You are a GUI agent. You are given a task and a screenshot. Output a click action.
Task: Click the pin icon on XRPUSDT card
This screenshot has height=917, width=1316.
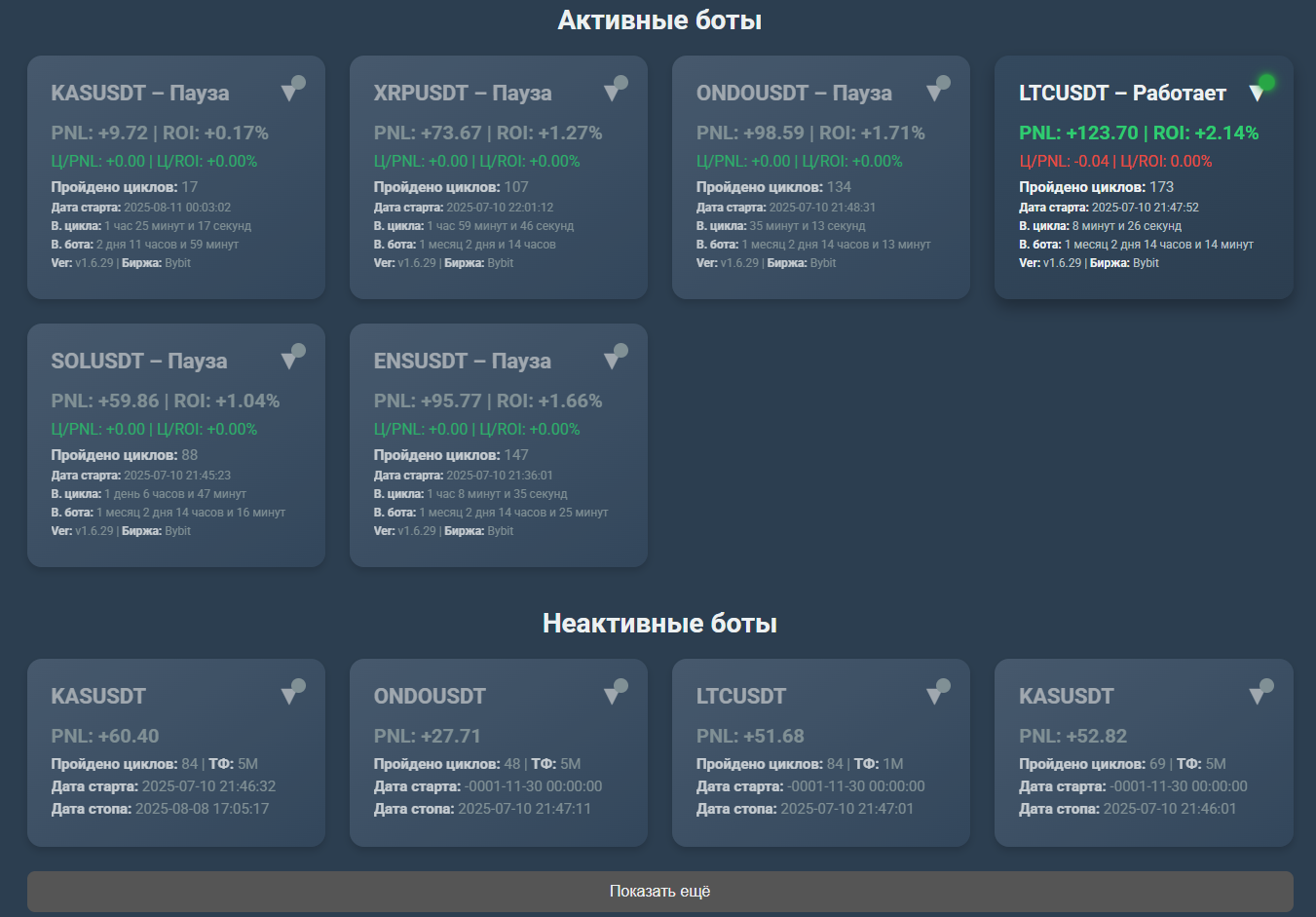click(614, 88)
